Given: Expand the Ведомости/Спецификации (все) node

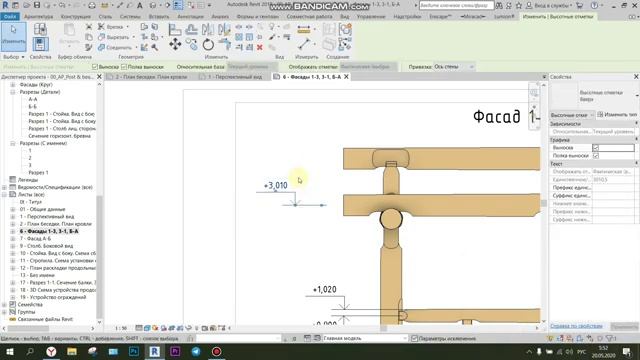Looking at the screenshot, I should coord(4,187).
